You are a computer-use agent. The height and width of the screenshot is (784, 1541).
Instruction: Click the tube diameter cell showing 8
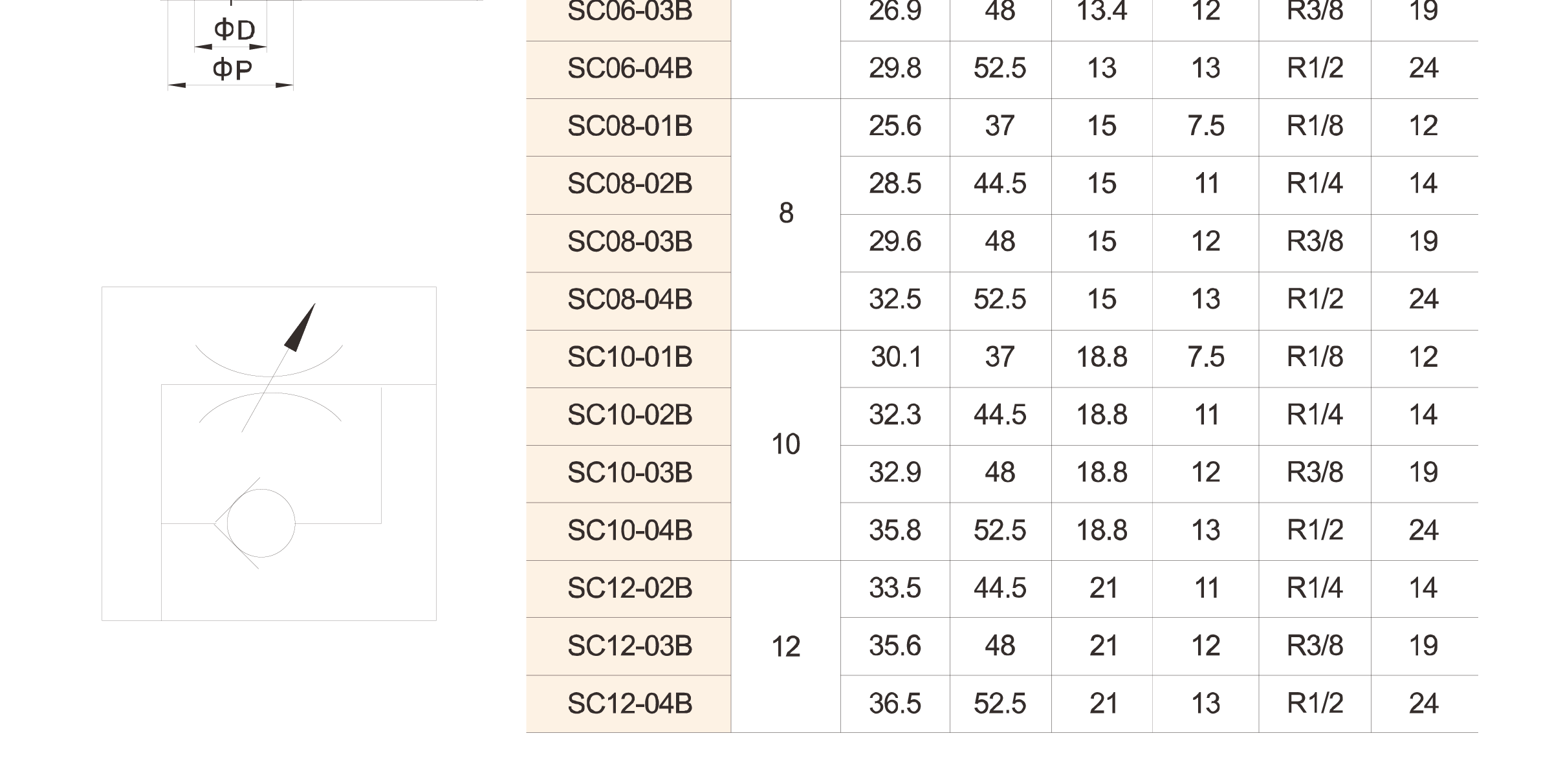[786, 214]
